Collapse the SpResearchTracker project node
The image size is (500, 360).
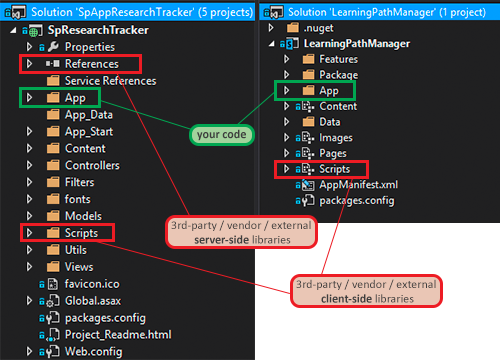coord(13,30)
